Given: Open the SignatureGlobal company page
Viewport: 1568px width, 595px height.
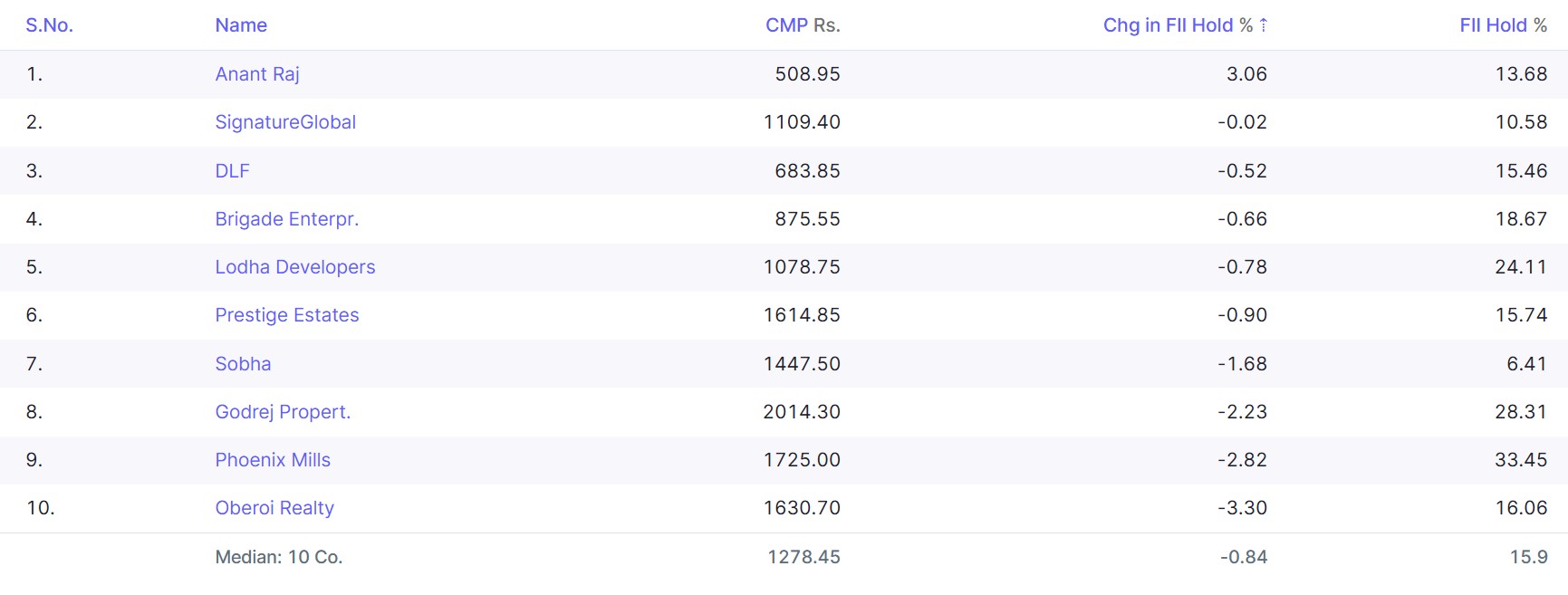Looking at the screenshot, I should [x=285, y=122].
